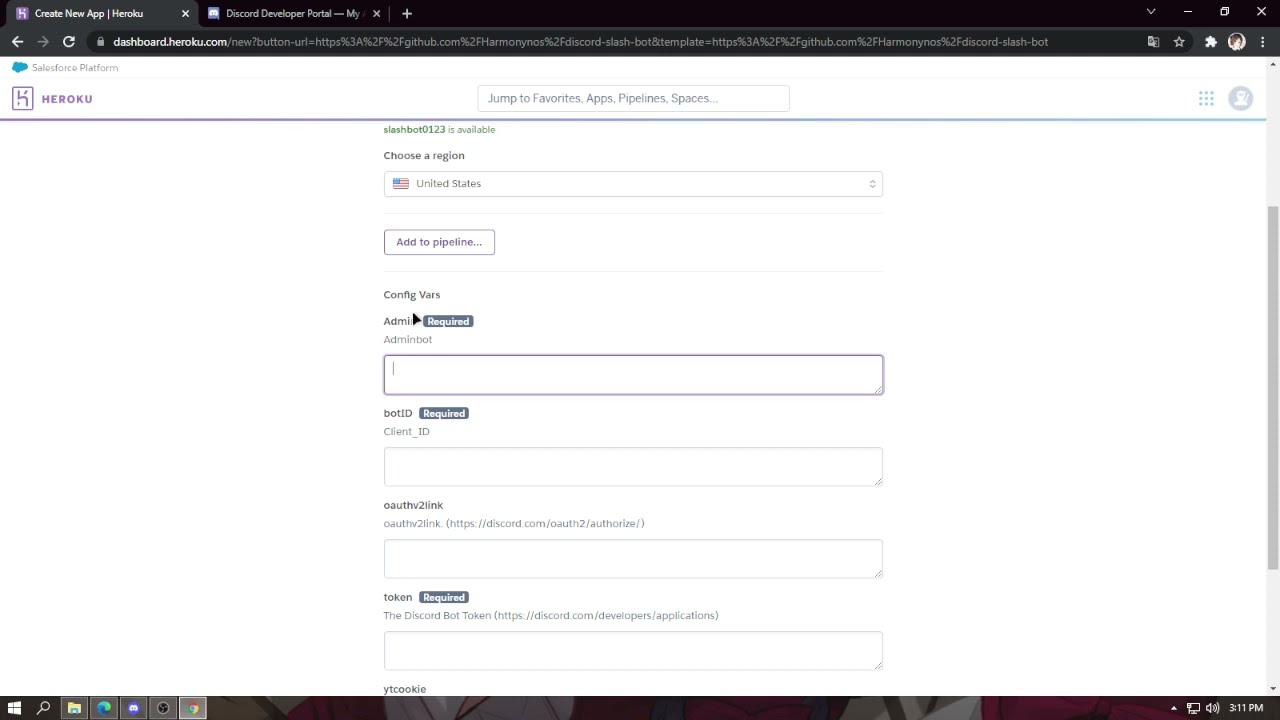Click the Windows Start button
1280x720 pixels.
(14, 708)
